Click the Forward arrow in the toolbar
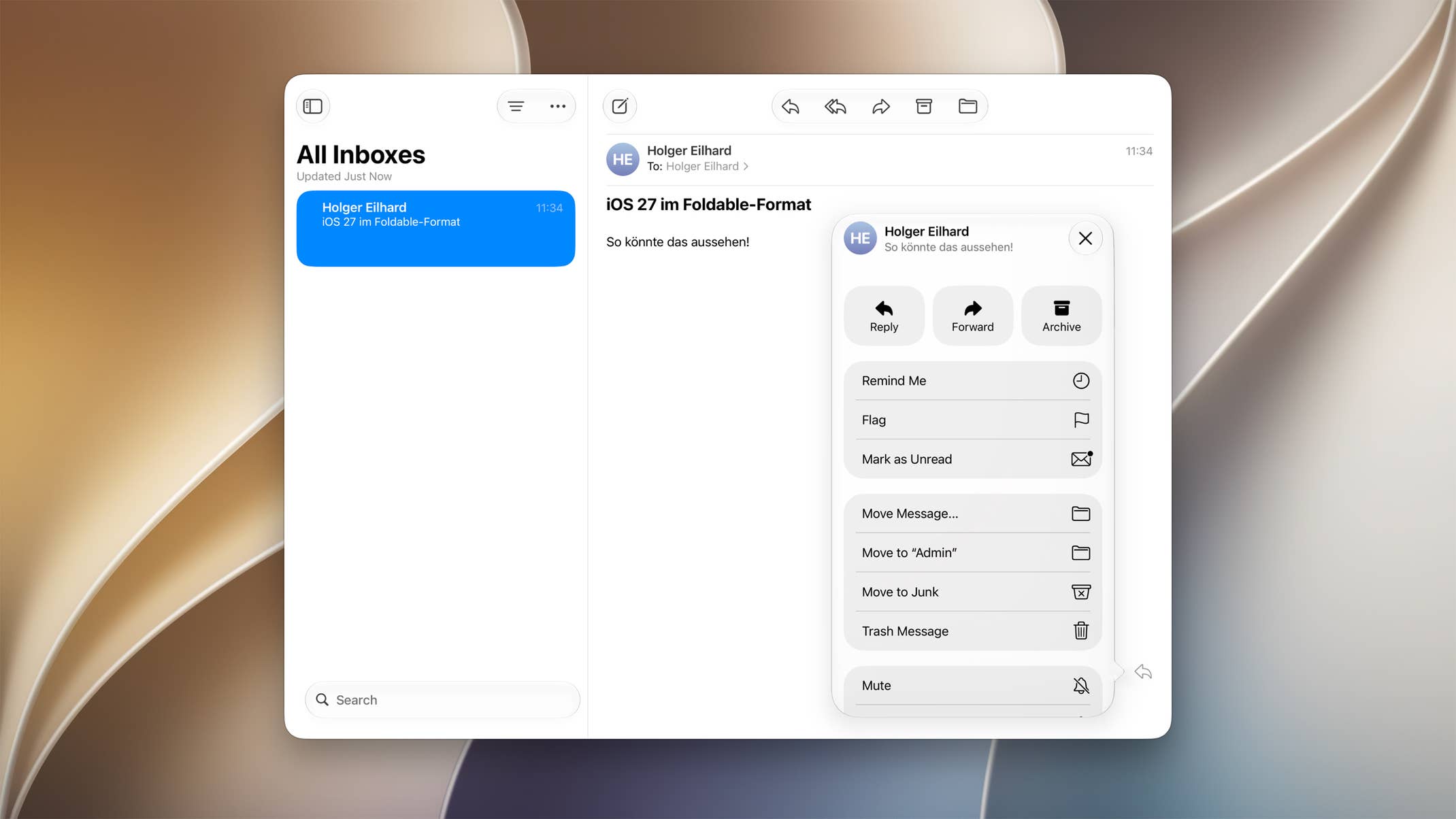Viewport: 1456px width, 819px height. pyautogui.click(x=880, y=106)
